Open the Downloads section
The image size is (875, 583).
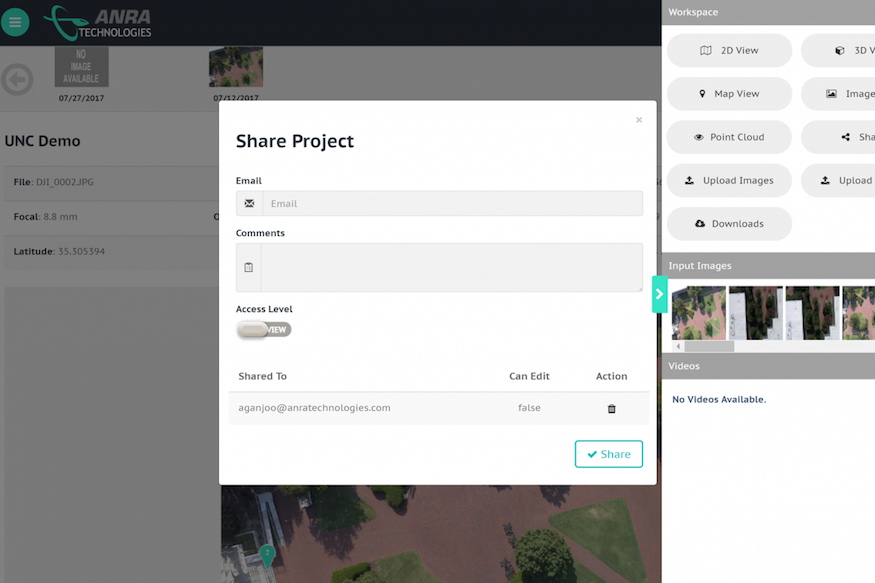729,224
